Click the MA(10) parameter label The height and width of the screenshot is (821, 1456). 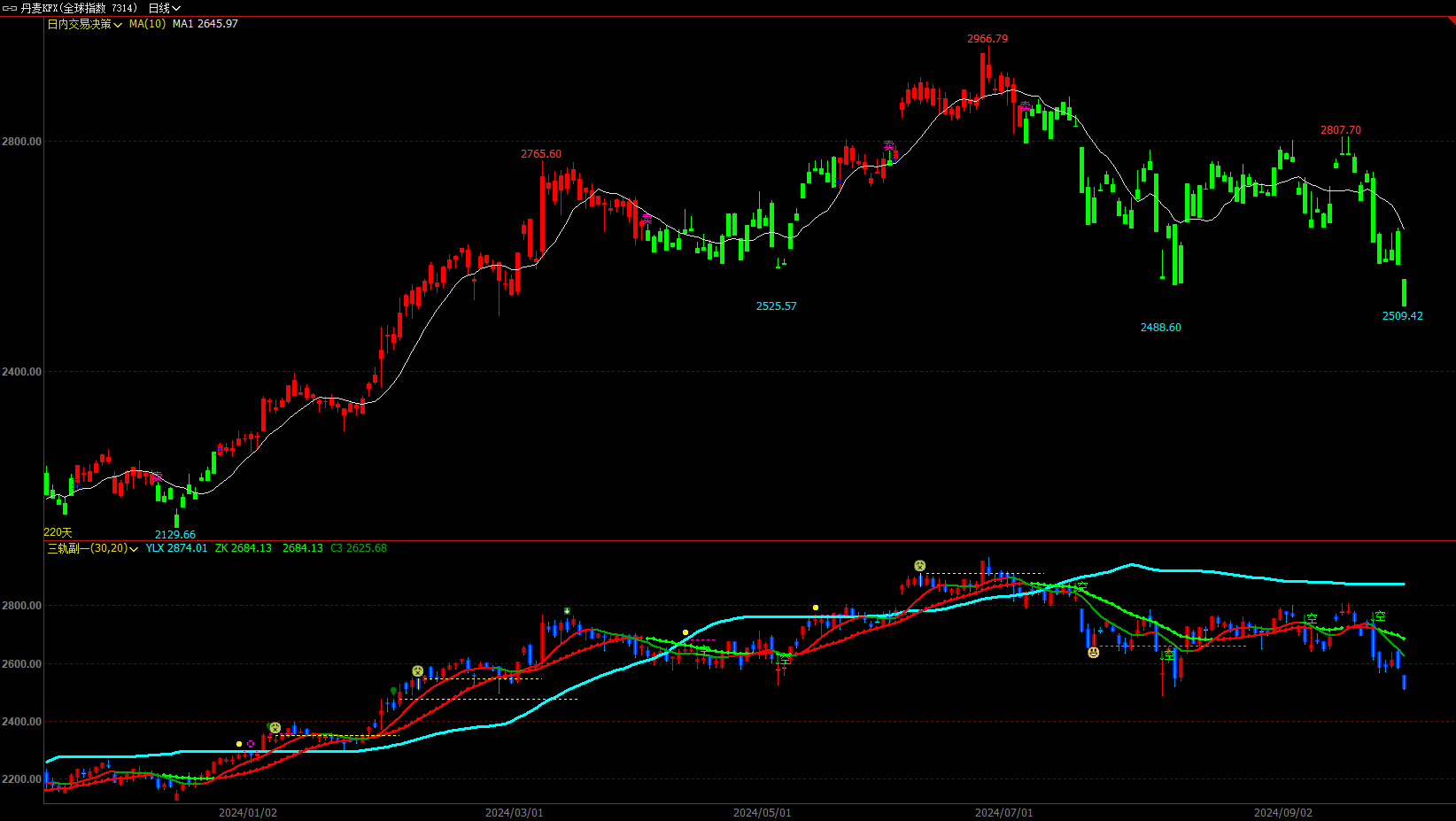click(147, 24)
